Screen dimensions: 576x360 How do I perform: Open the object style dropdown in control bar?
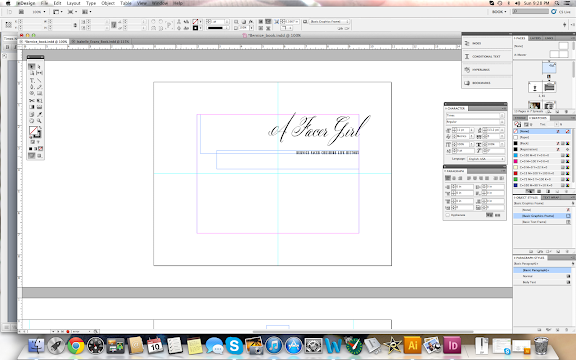pyautogui.click(x=330, y=22)
